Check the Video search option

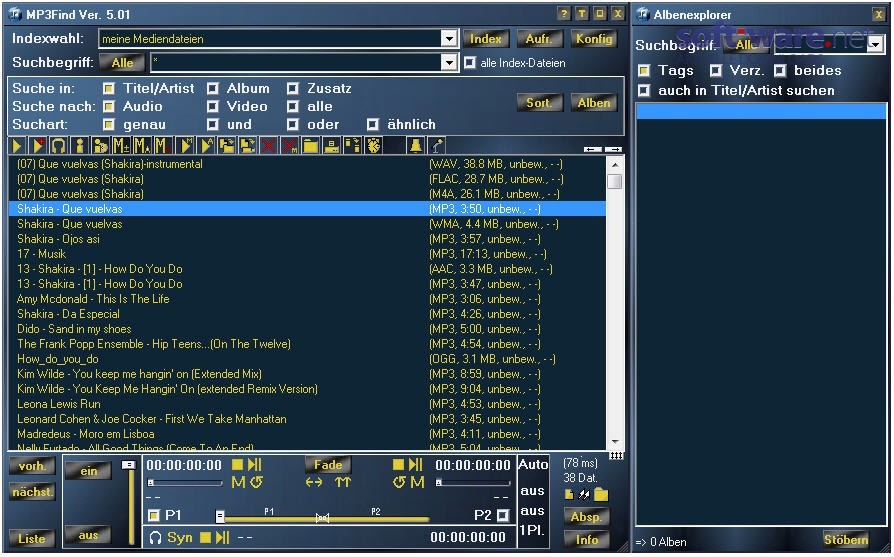[x=213, y=107]
